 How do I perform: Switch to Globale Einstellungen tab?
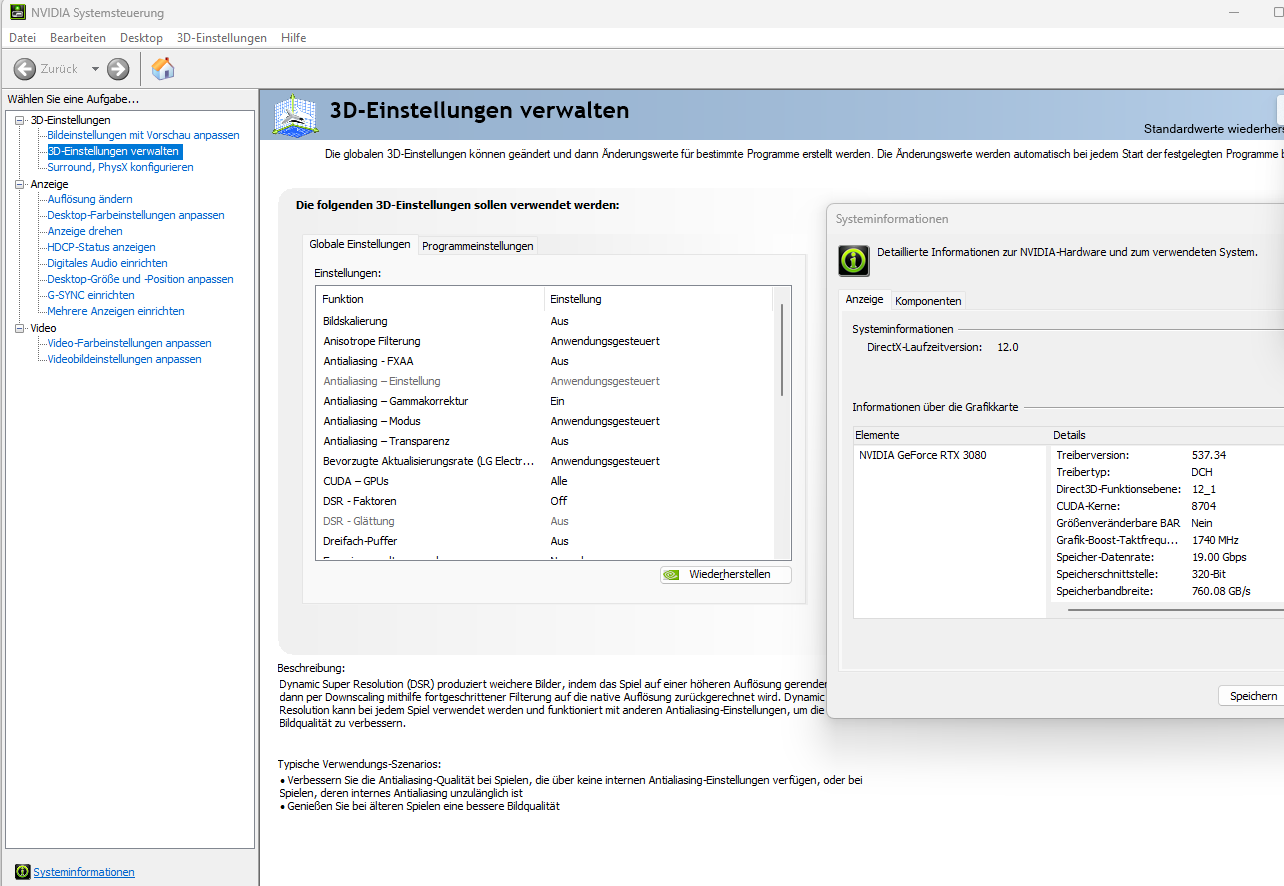tap(360, 244)
